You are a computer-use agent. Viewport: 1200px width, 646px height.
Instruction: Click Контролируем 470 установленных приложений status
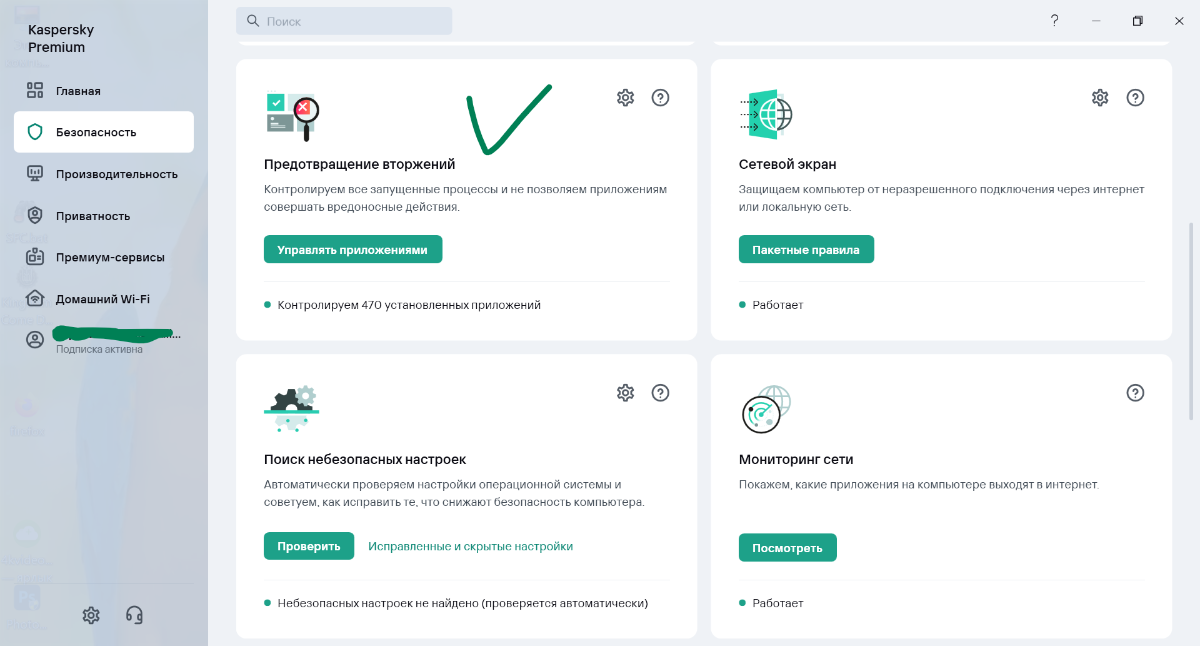point(409,305)
